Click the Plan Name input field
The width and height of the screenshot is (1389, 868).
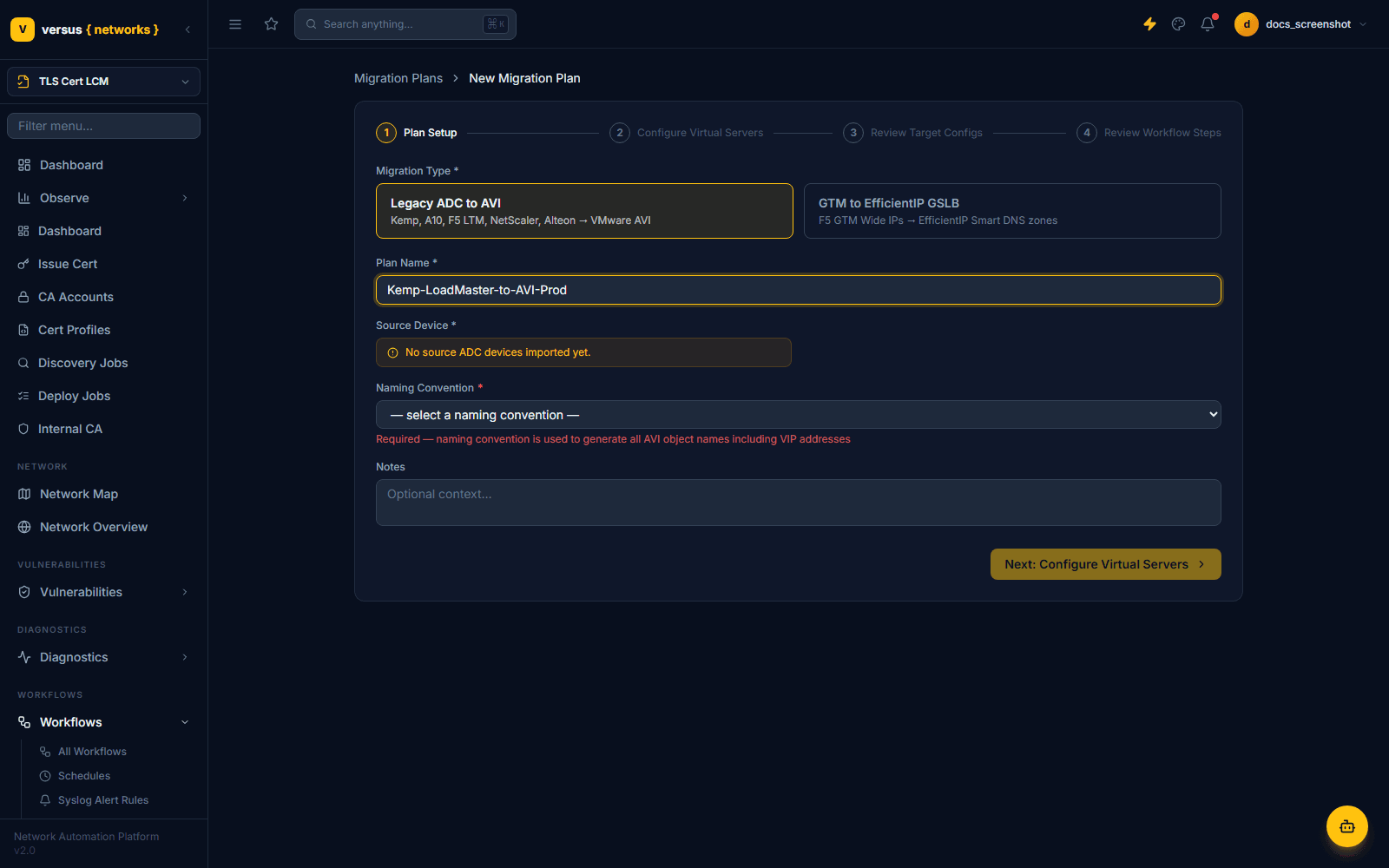pos(798,290)
